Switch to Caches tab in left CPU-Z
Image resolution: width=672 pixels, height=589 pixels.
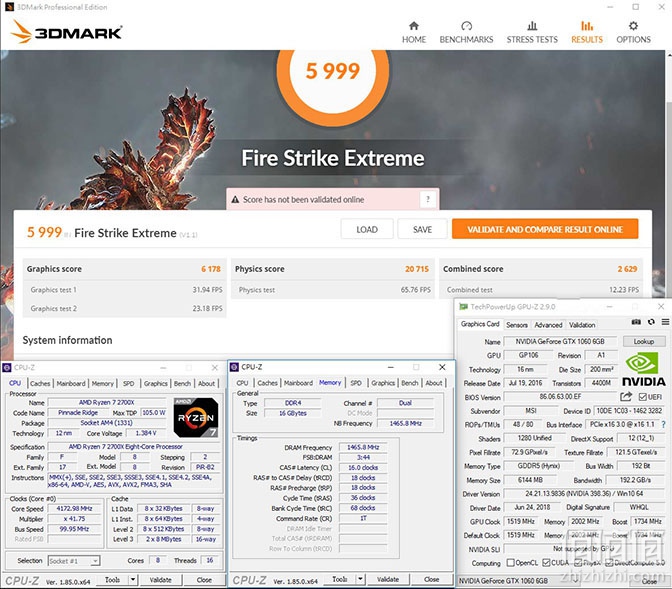[x=40, y=383]
